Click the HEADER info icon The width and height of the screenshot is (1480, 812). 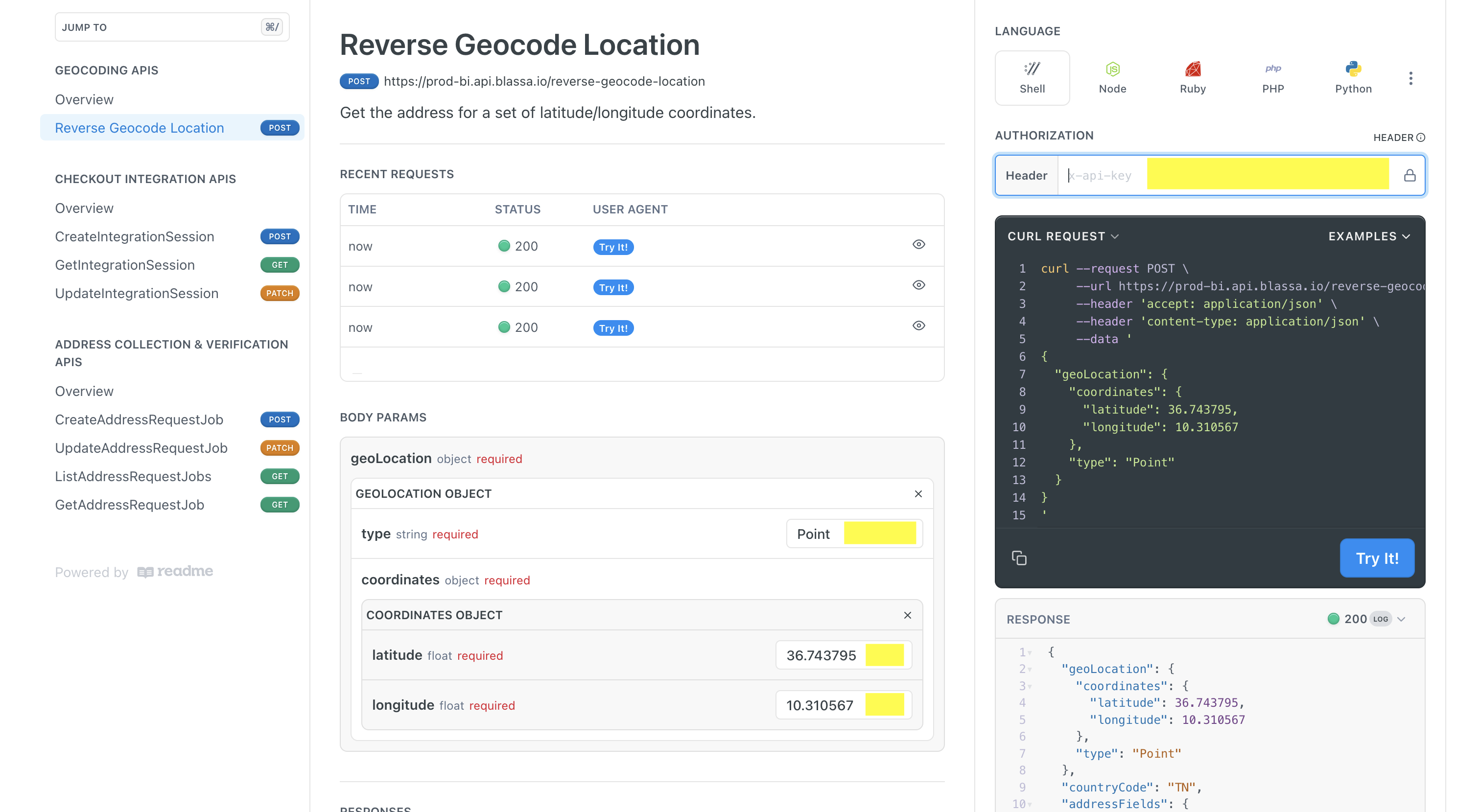[1421, 137]
